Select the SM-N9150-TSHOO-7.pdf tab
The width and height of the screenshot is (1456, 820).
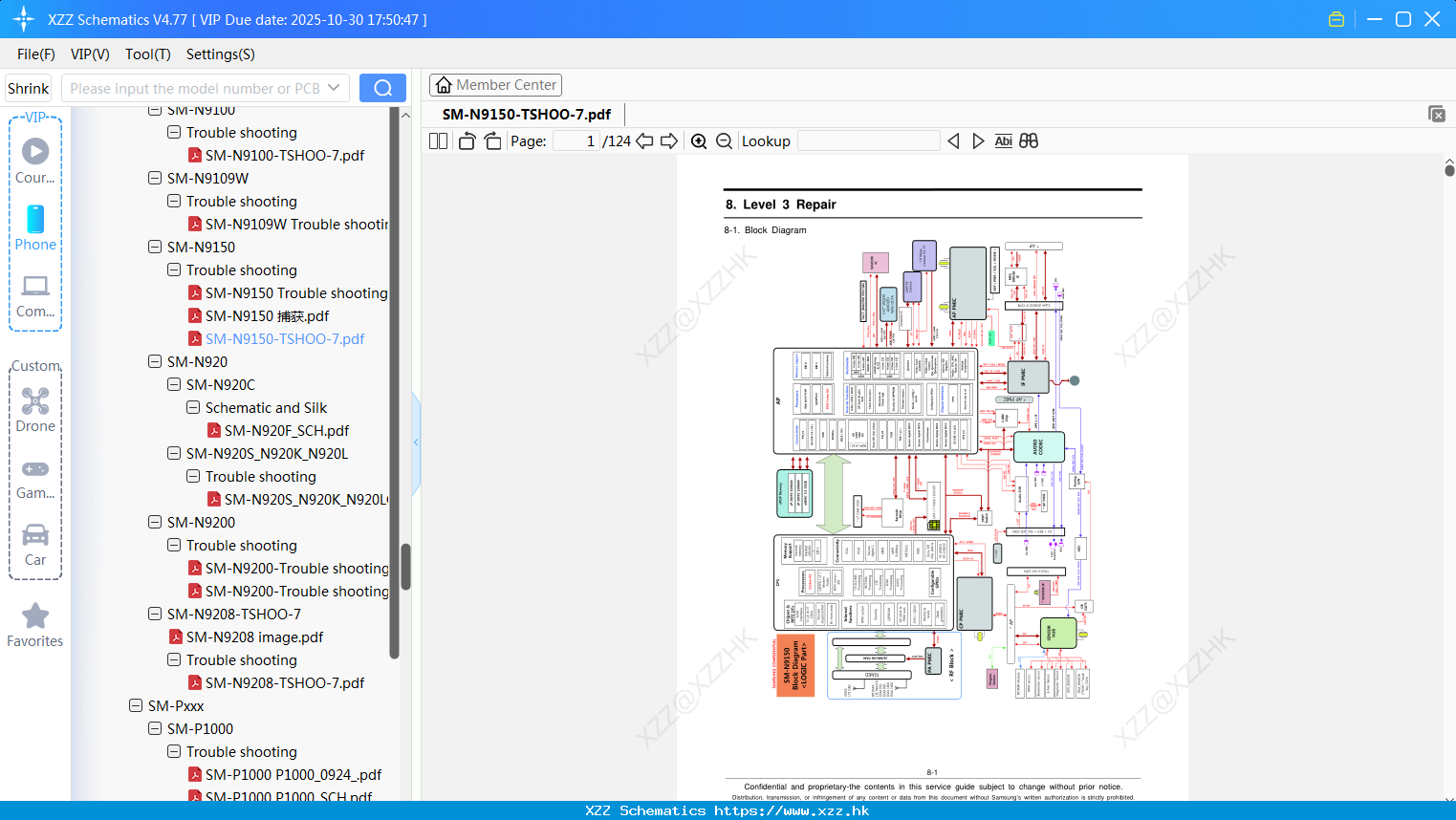pos(527,114)
